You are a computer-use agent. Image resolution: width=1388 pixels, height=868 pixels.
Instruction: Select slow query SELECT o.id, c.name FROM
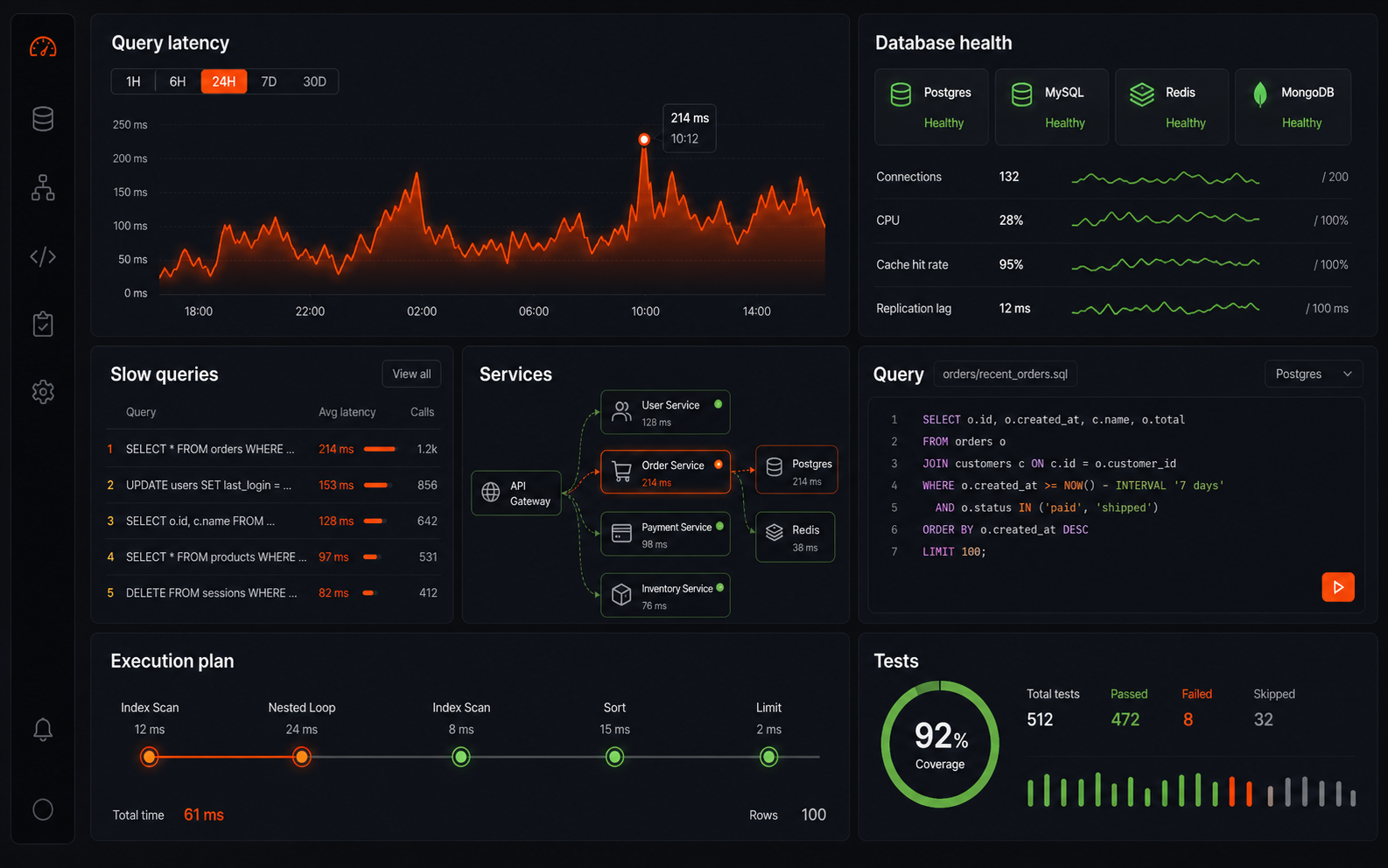272,521
